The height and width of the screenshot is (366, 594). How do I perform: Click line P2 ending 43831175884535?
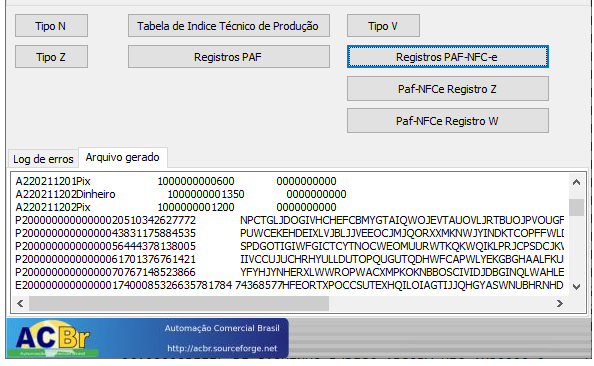coord(290,233)
